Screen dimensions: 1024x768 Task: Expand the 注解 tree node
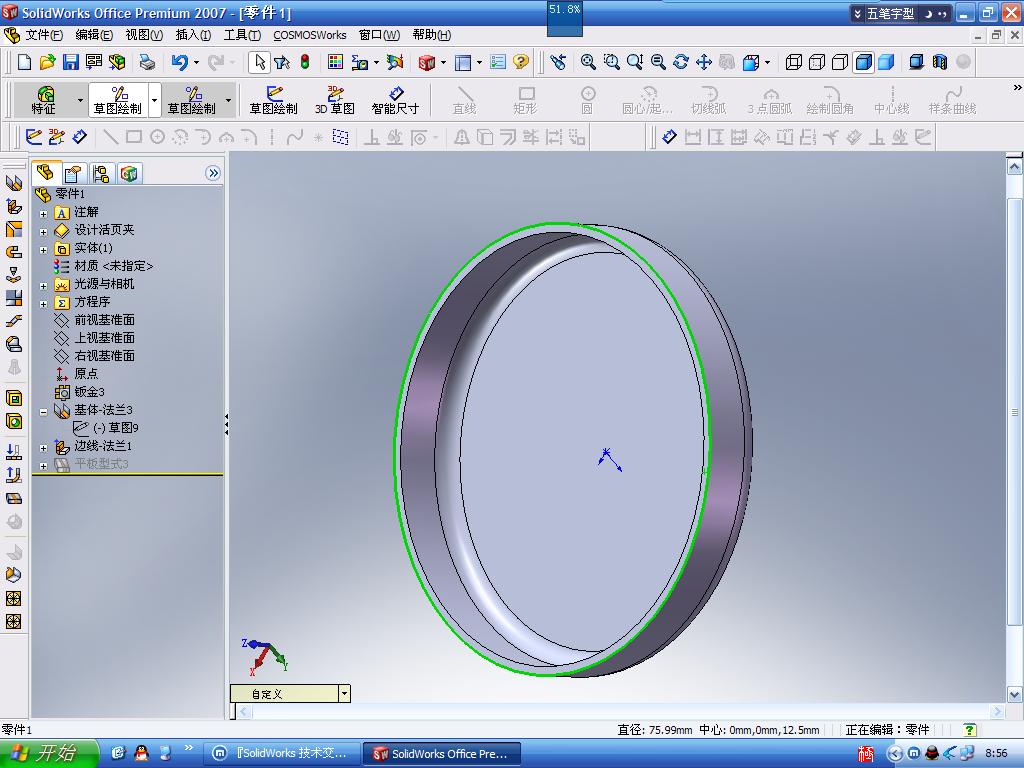point(43,214)
